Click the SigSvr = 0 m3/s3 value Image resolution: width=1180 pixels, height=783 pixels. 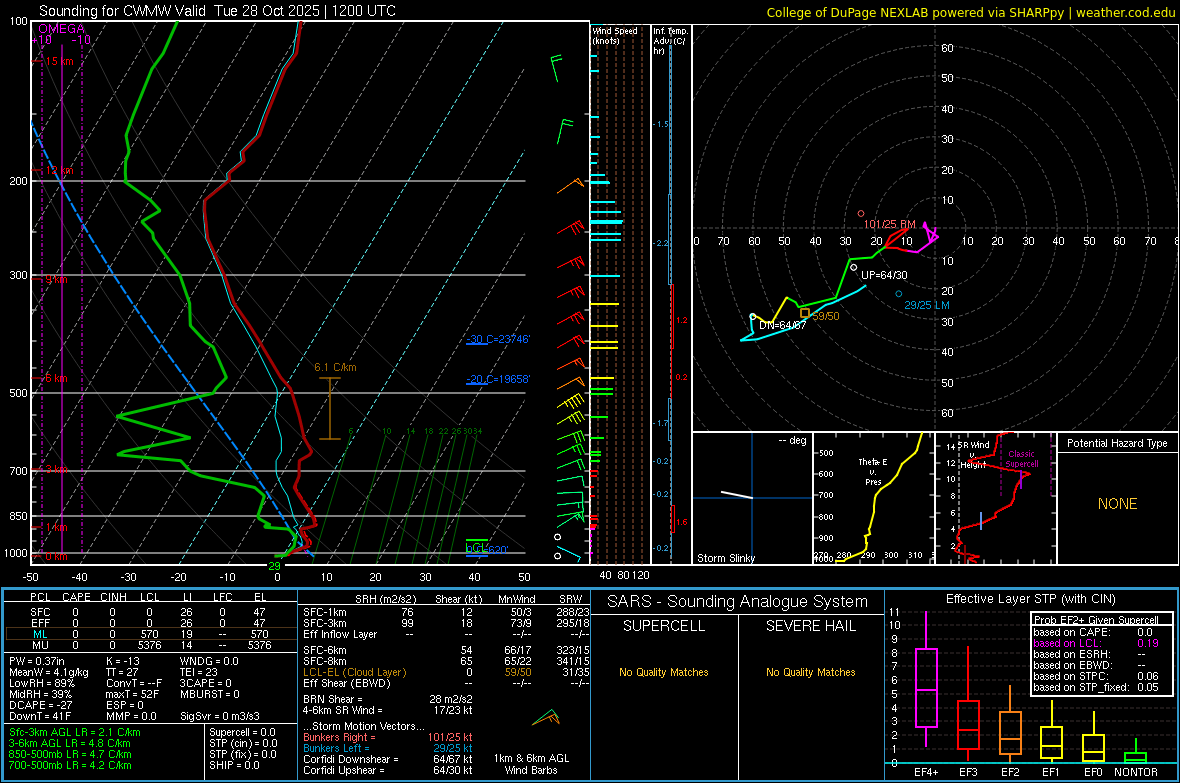click(x=220, y=716)
